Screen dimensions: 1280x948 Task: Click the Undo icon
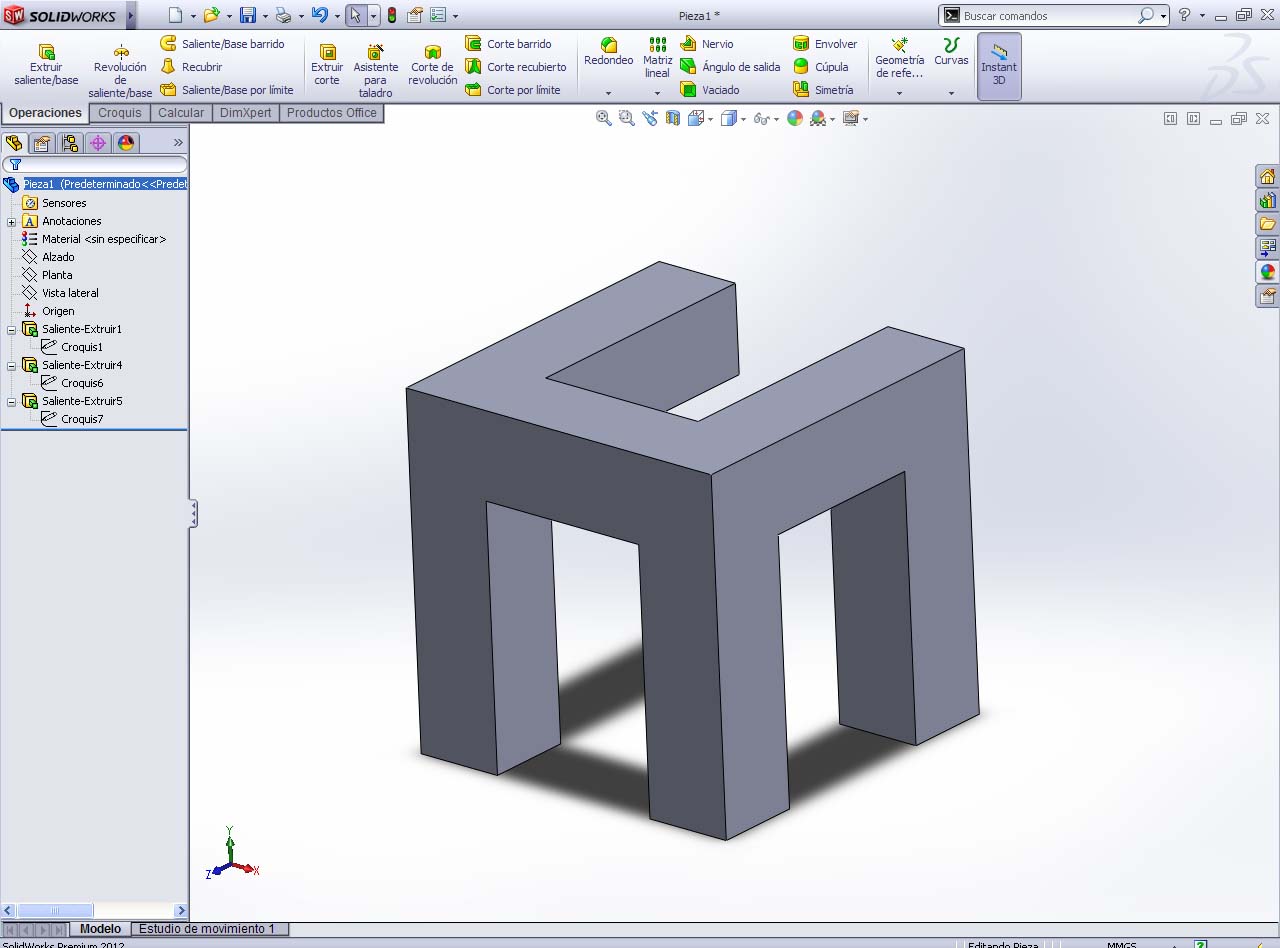tap(319, 15)
